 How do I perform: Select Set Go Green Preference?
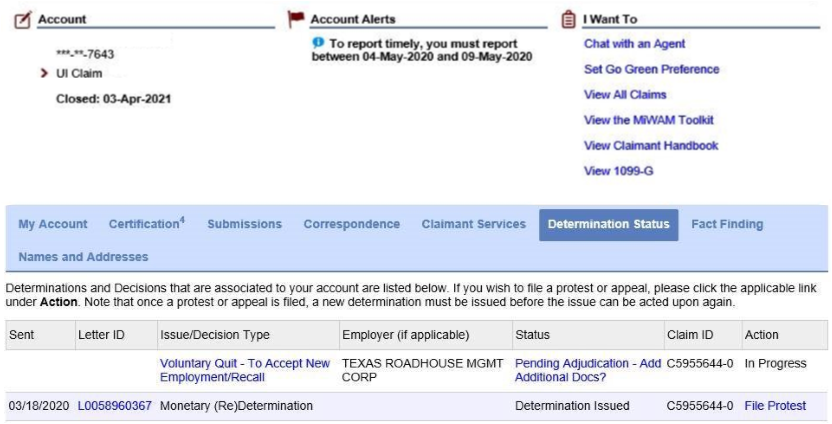pos(651,69)
